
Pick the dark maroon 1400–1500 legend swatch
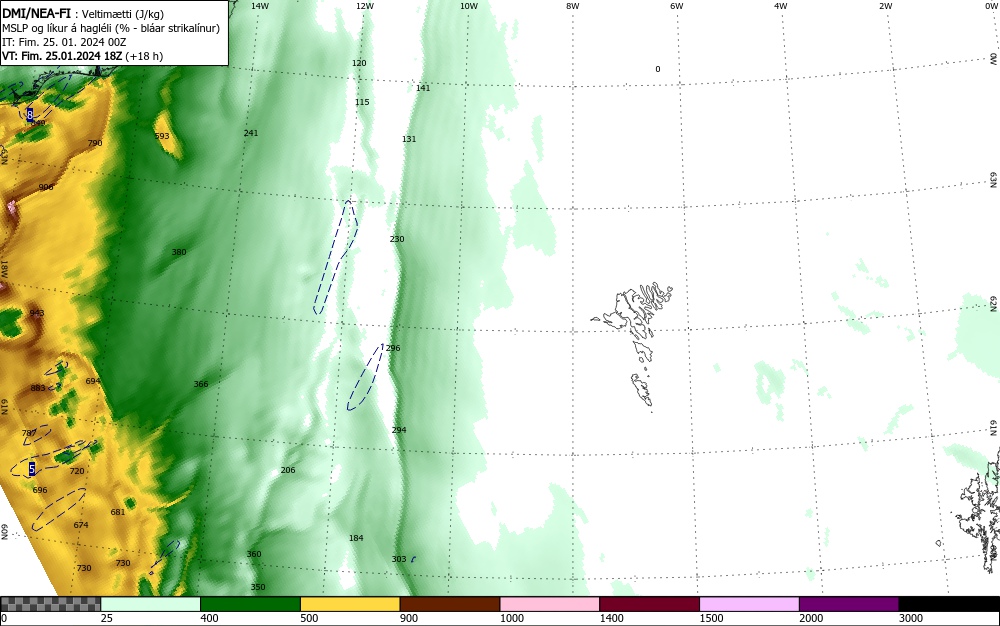[x=649, y=604]
